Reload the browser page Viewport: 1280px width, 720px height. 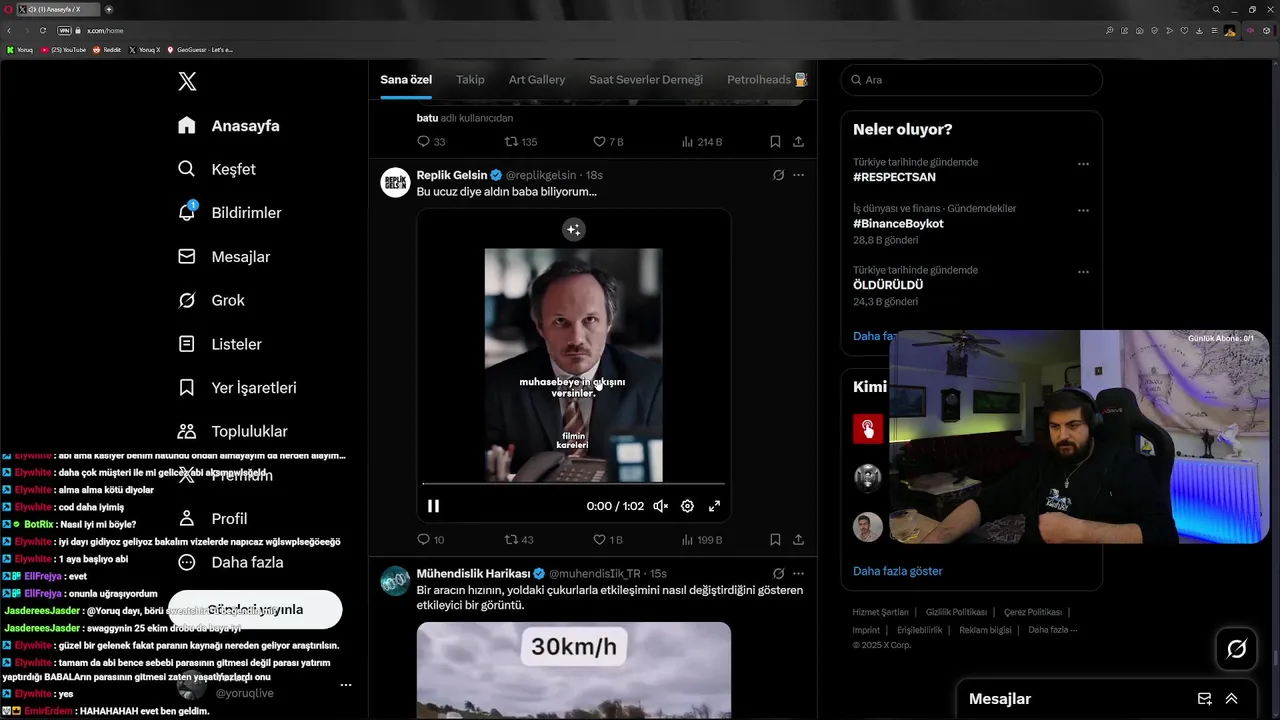[x=43, y=31]
